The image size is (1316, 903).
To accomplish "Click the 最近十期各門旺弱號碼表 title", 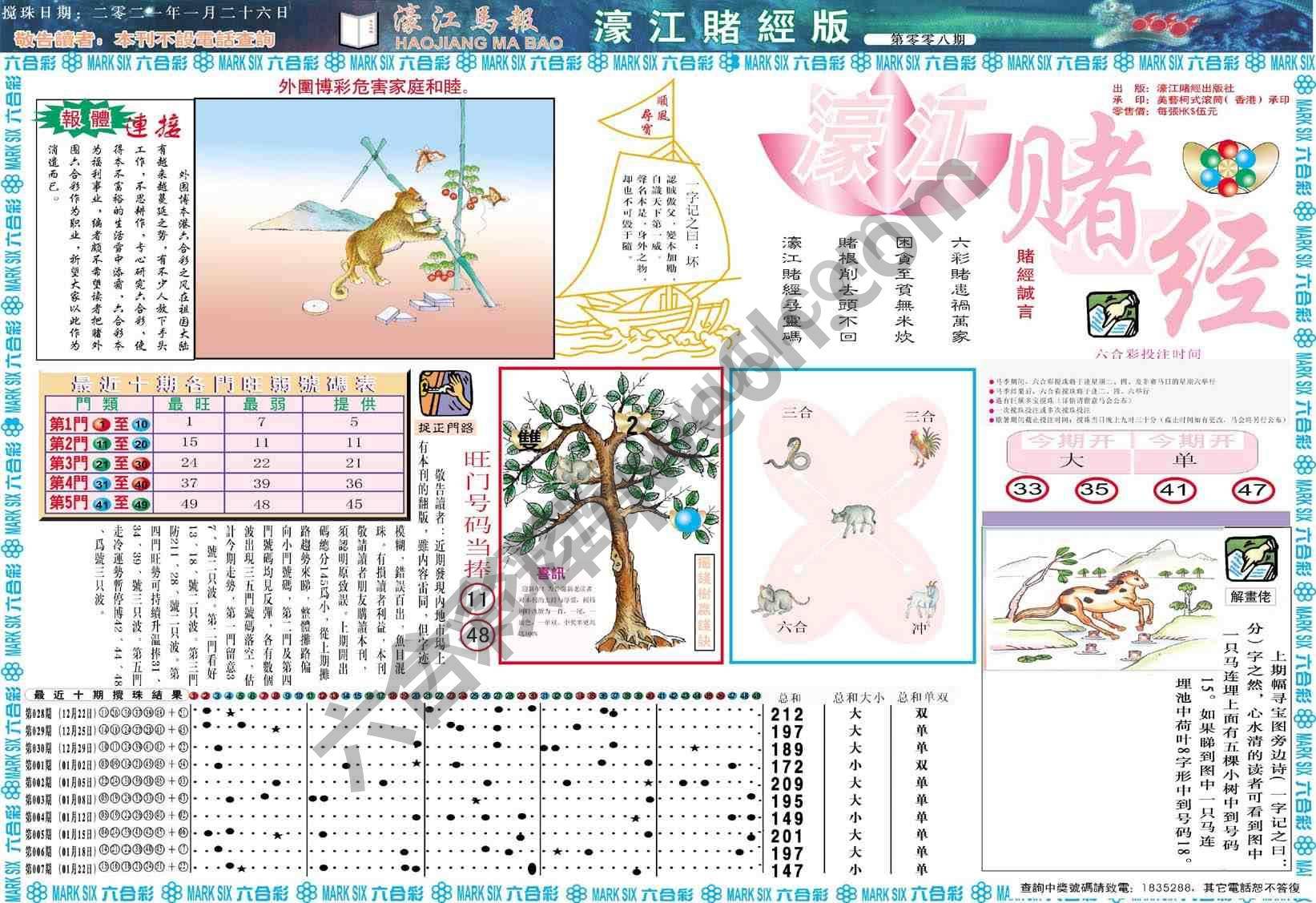I will (x=224, y=383).
